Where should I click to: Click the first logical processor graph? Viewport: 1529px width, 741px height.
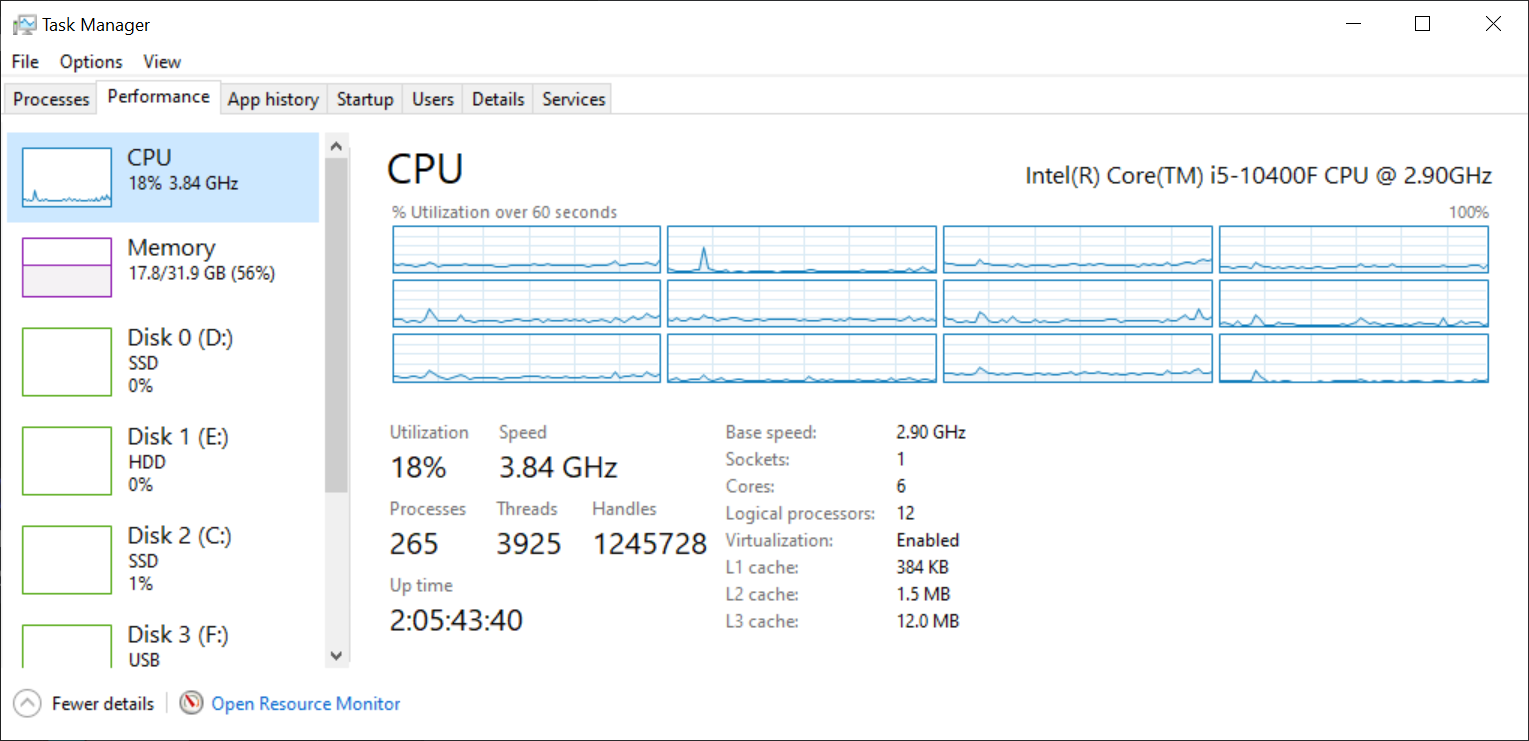tap(527, 250)
